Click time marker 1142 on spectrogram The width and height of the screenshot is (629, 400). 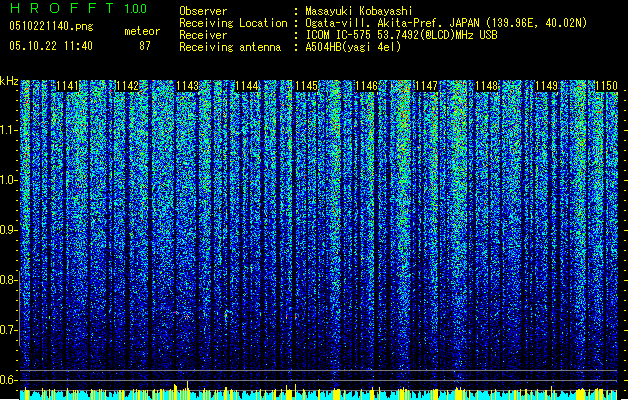127,86
